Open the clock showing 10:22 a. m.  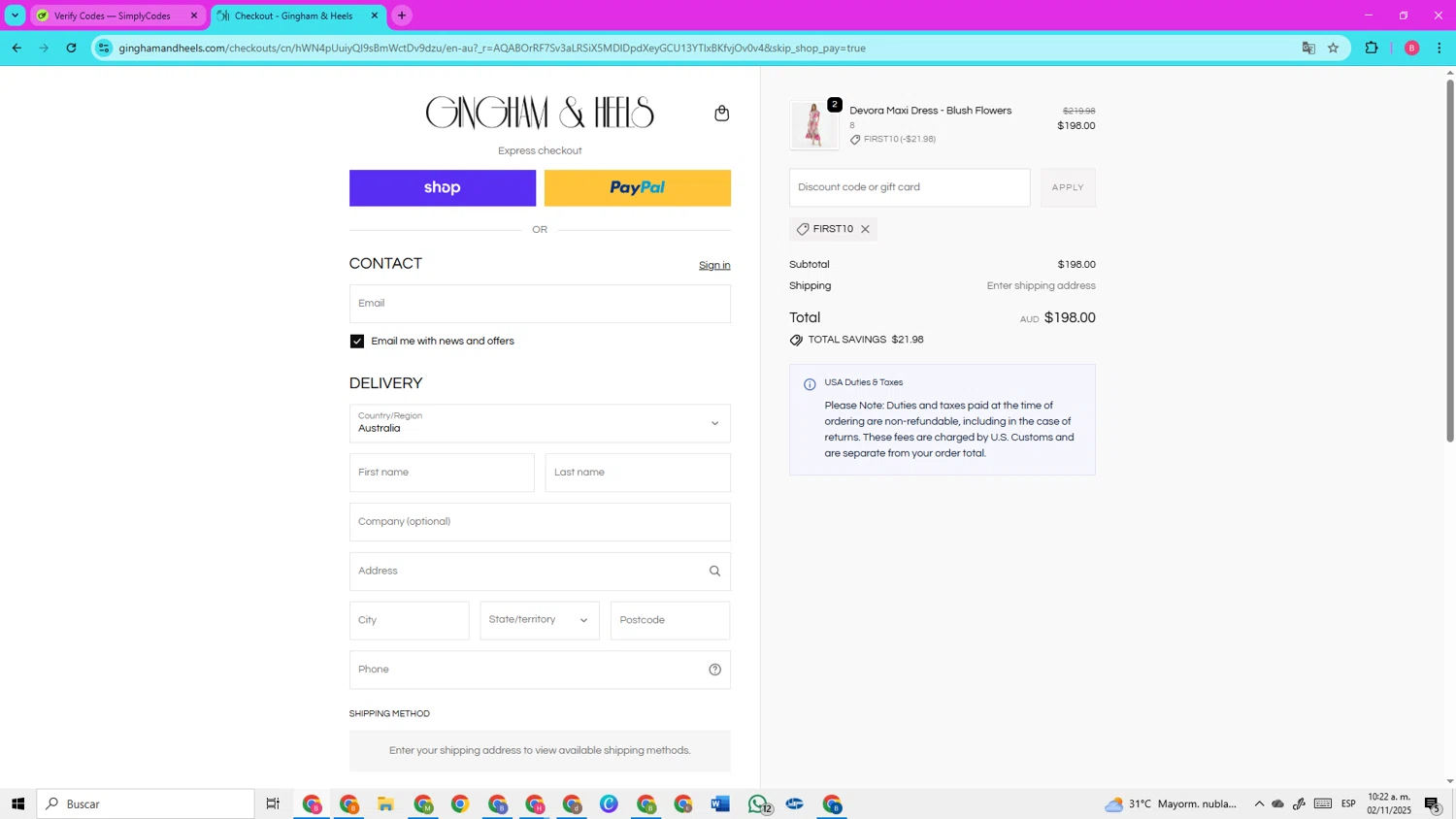1389,803
